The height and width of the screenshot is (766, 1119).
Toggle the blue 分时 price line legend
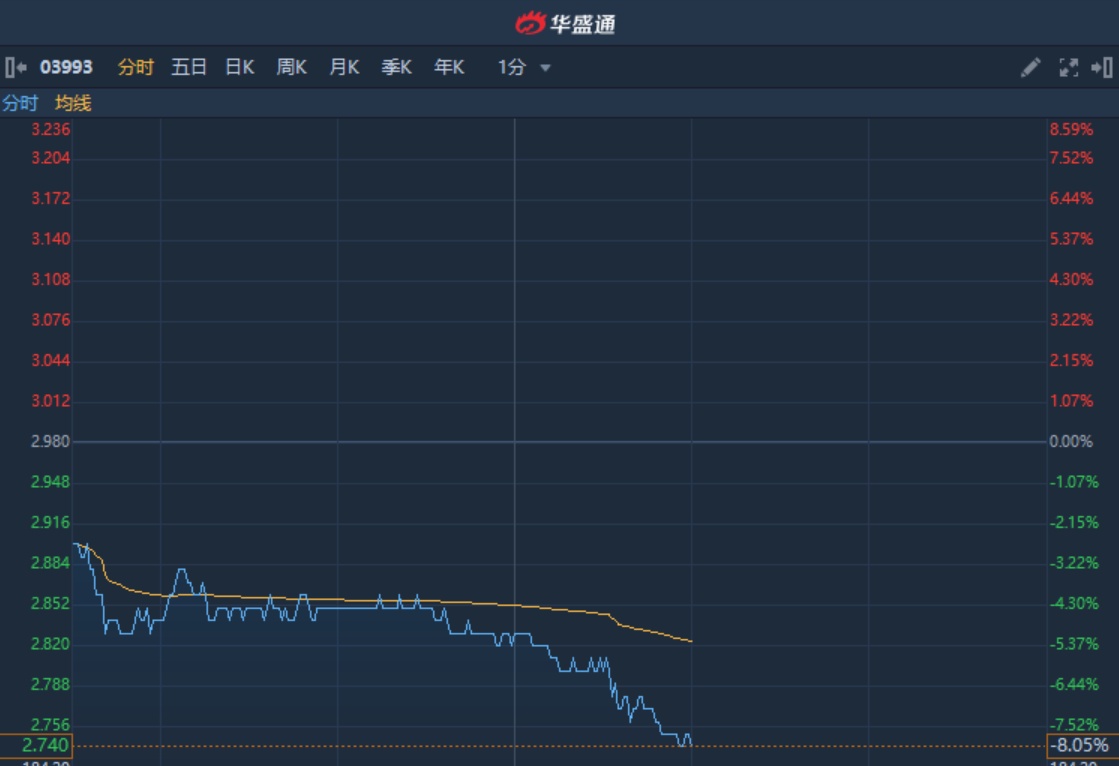20,104
